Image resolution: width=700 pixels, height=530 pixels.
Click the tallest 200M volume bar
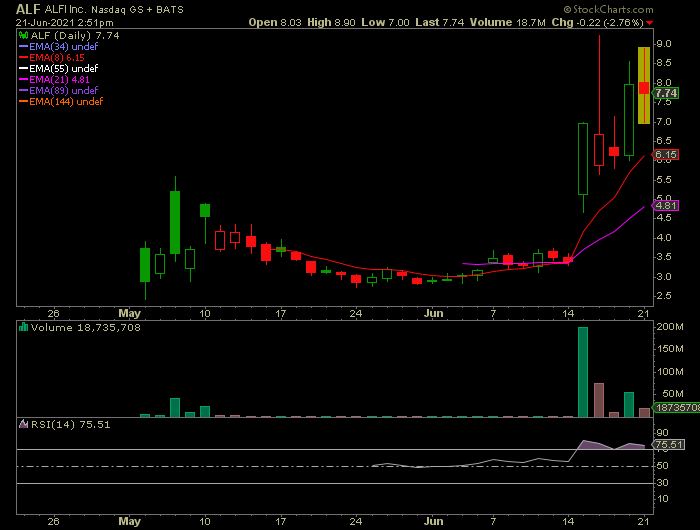(x=583, y=372)
